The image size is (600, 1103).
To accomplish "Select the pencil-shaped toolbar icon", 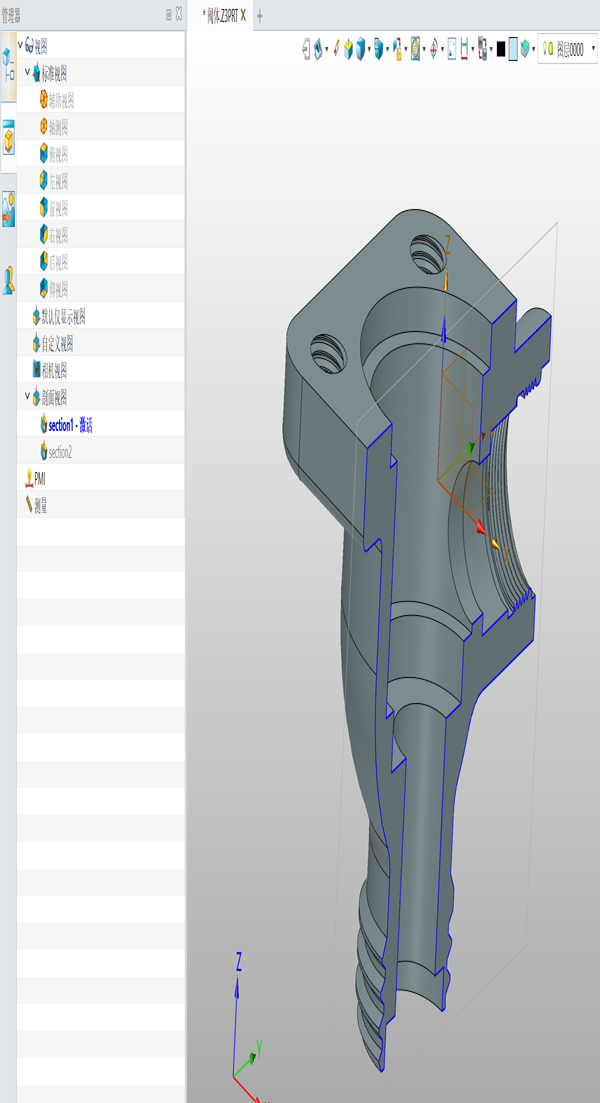I will coord(336,49).
